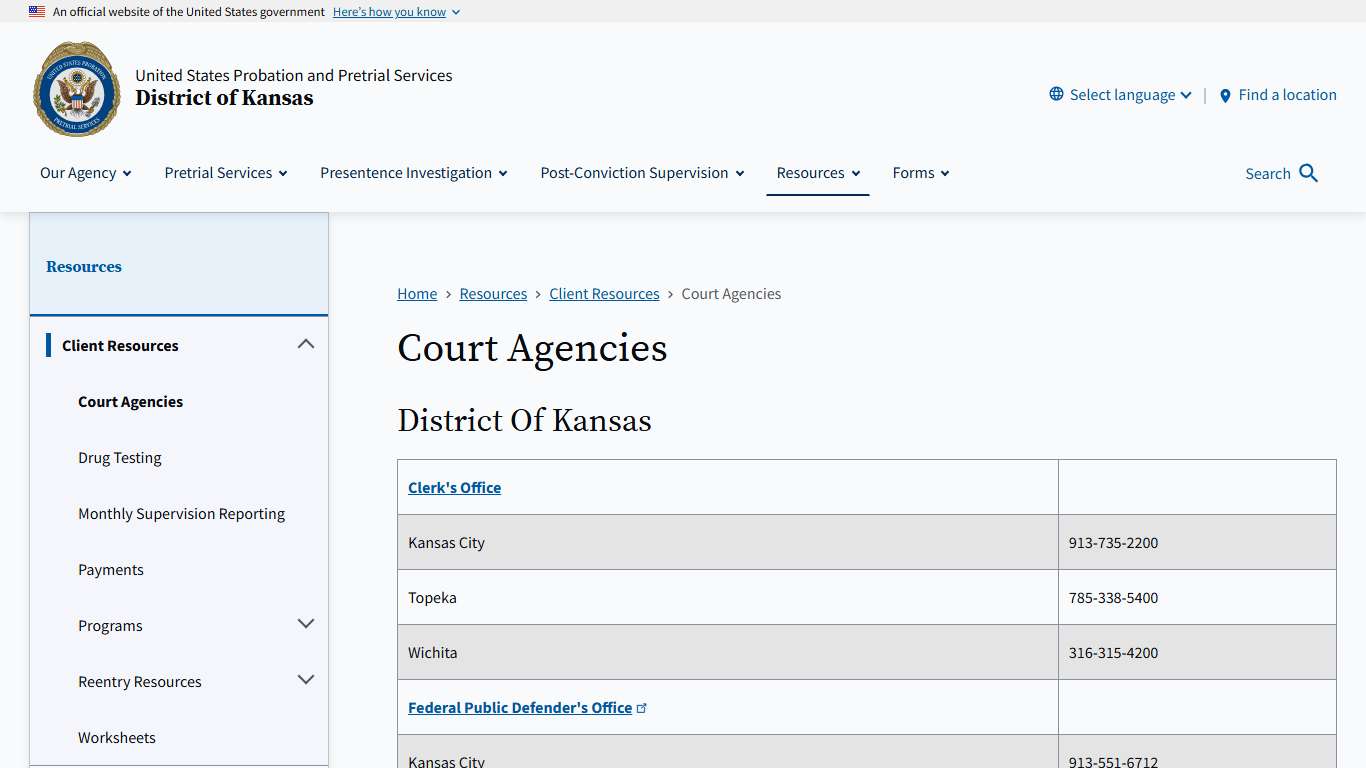Open the language selection globe icon

click(x=1056, y=94)
